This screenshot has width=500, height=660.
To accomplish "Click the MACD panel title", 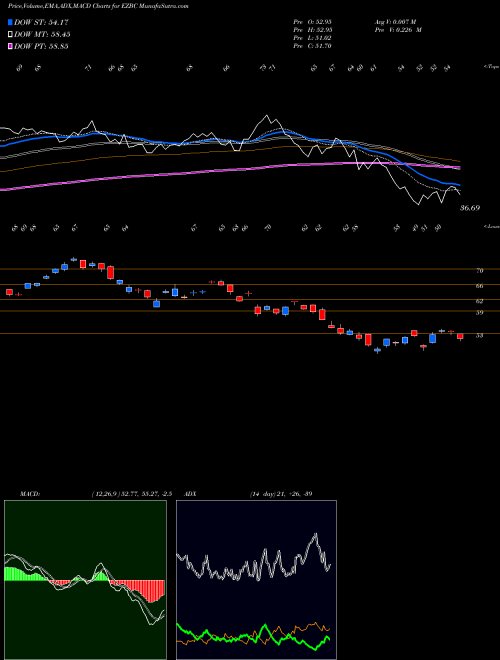I will pos(29,494).
